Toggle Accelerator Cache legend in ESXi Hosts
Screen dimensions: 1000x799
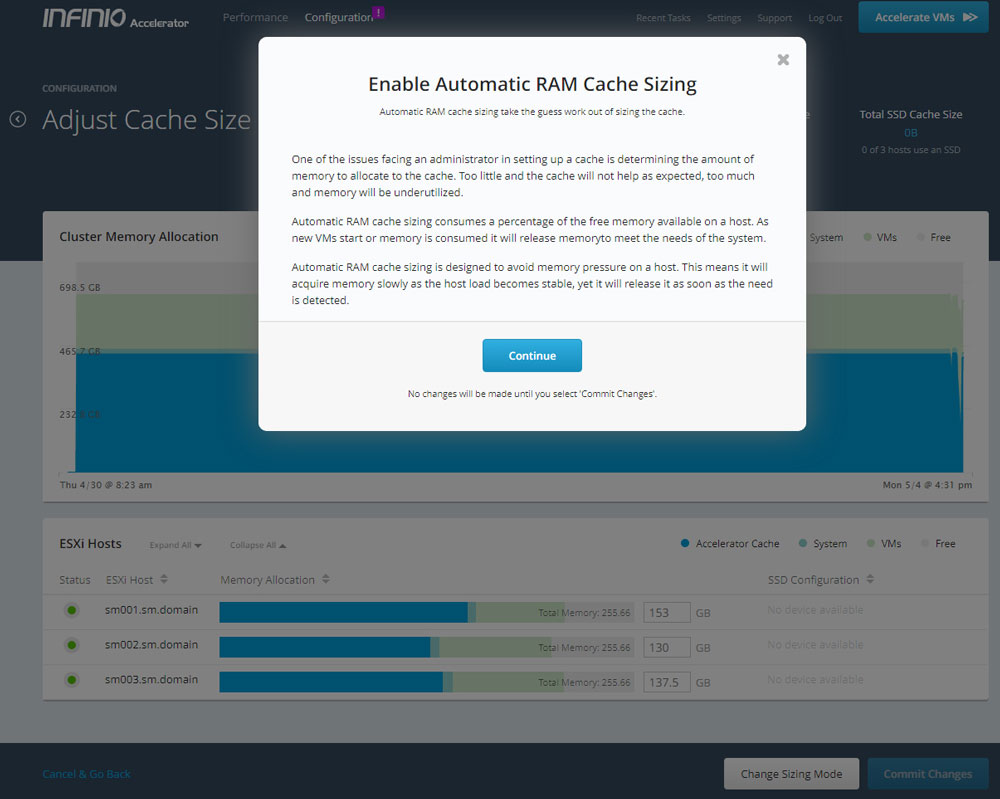pyautogui.click(x=730, y=544)
